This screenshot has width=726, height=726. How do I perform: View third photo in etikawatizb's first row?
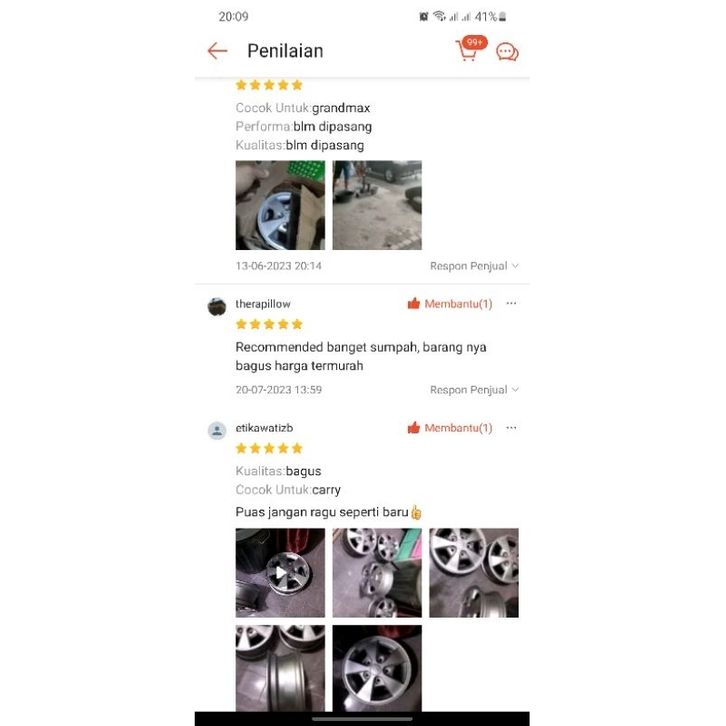click(x=474, y=573)
